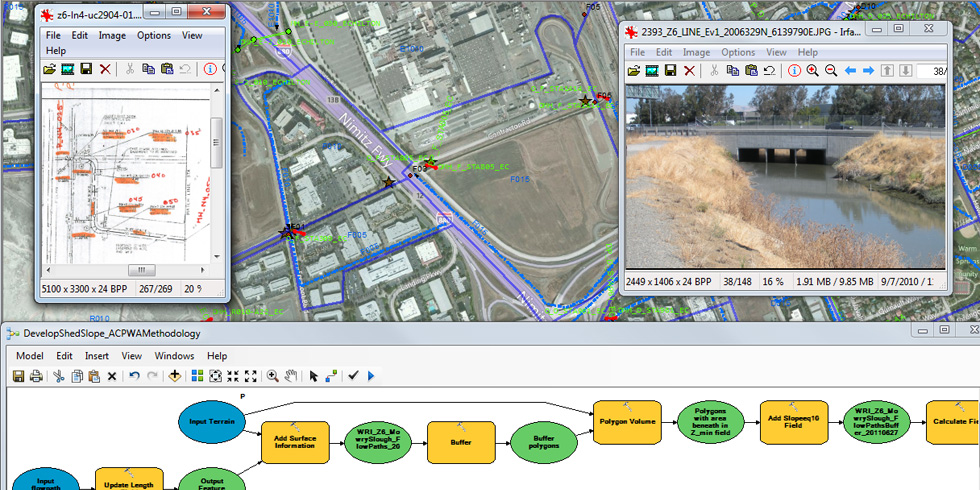Go to previous image with left arrow
The height and width of the screenshot is (490, 980).
pyautogui.click(x=850, y=71)
